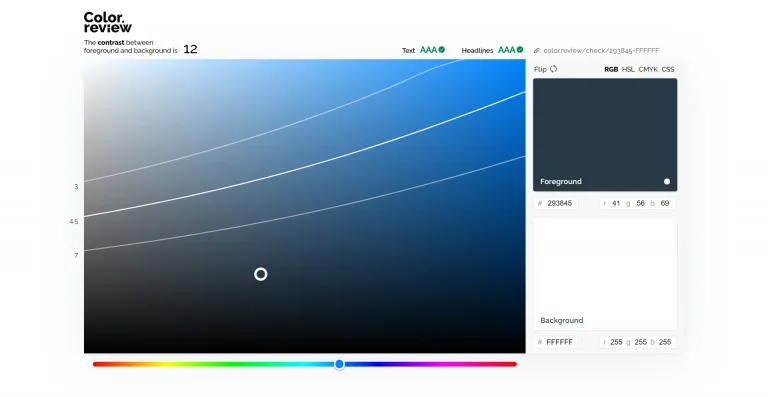
Task: Click the background hex field FFFFFF
Action: click(556, 342)
